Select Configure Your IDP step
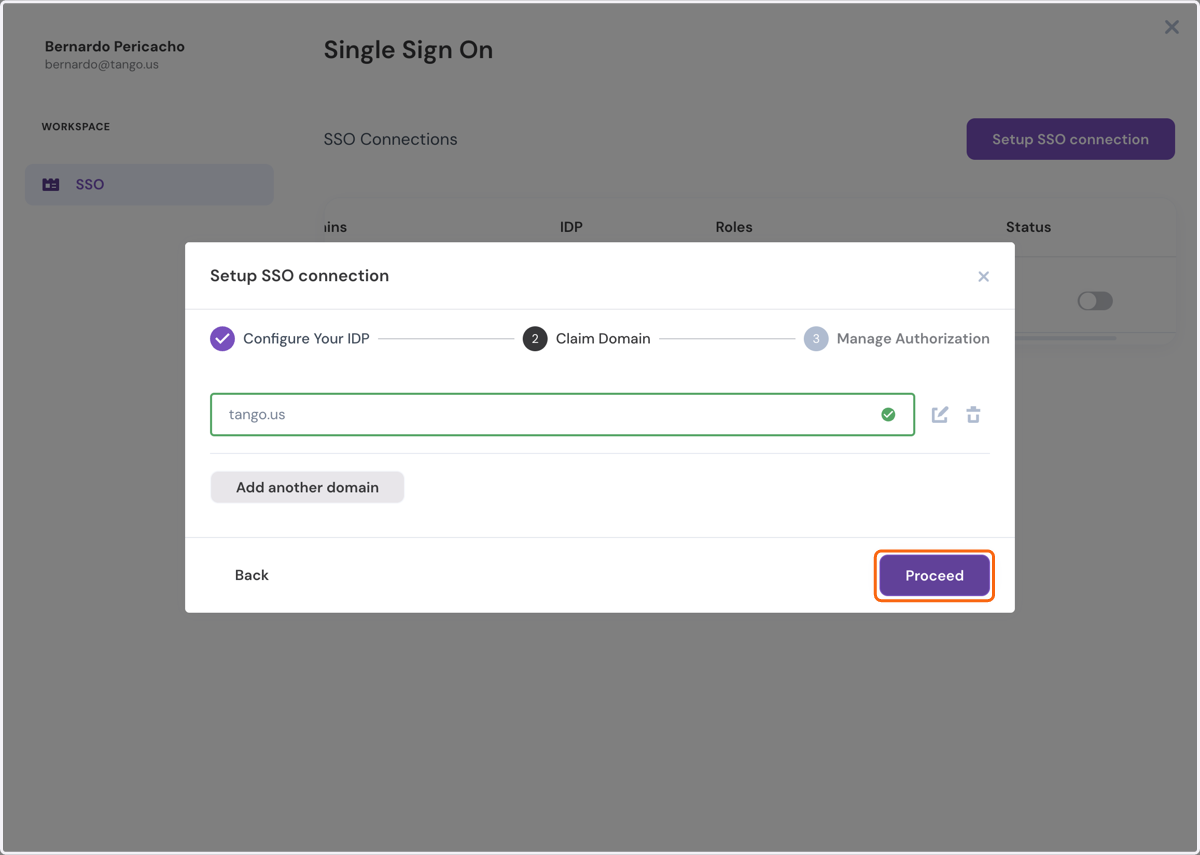 tap(290, 339)
